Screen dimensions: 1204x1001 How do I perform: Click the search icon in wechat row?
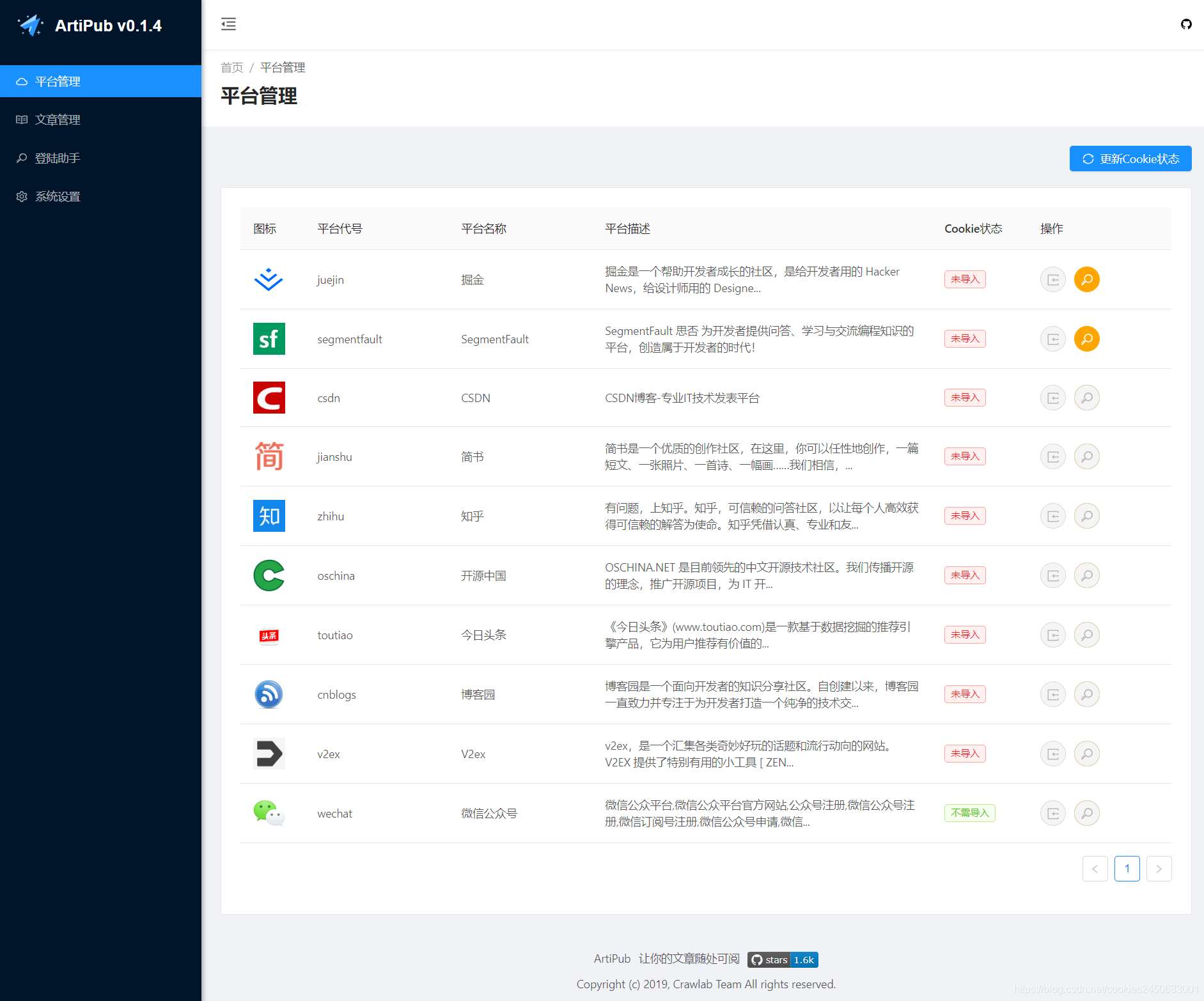click(x=1087, y=813)
